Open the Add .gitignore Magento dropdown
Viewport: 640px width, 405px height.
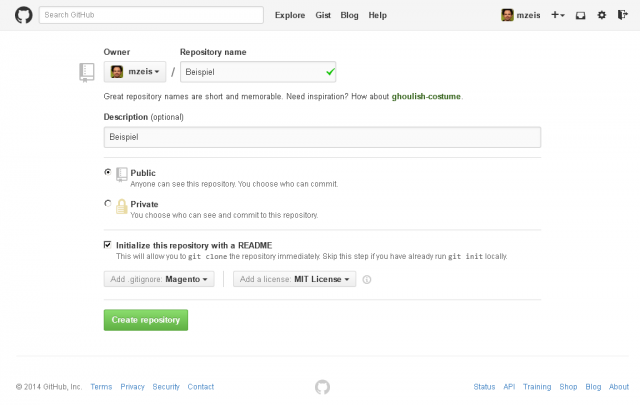click(x=159, y=279)
